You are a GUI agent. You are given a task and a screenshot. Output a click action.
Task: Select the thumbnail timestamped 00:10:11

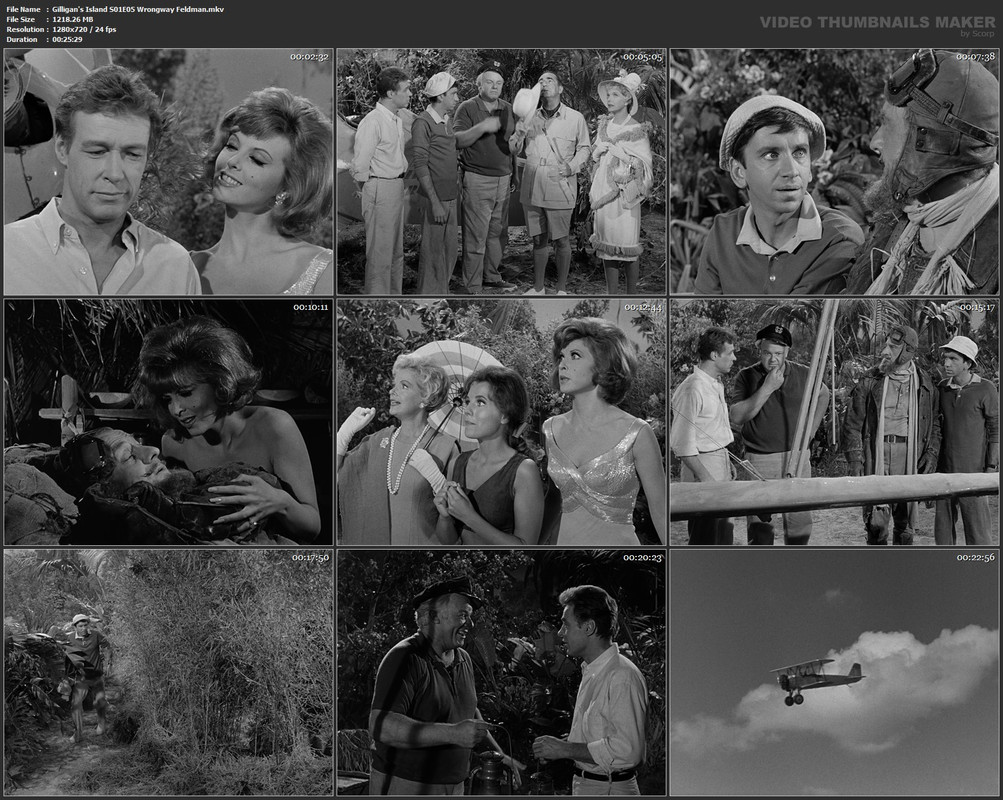pos(168,422)
